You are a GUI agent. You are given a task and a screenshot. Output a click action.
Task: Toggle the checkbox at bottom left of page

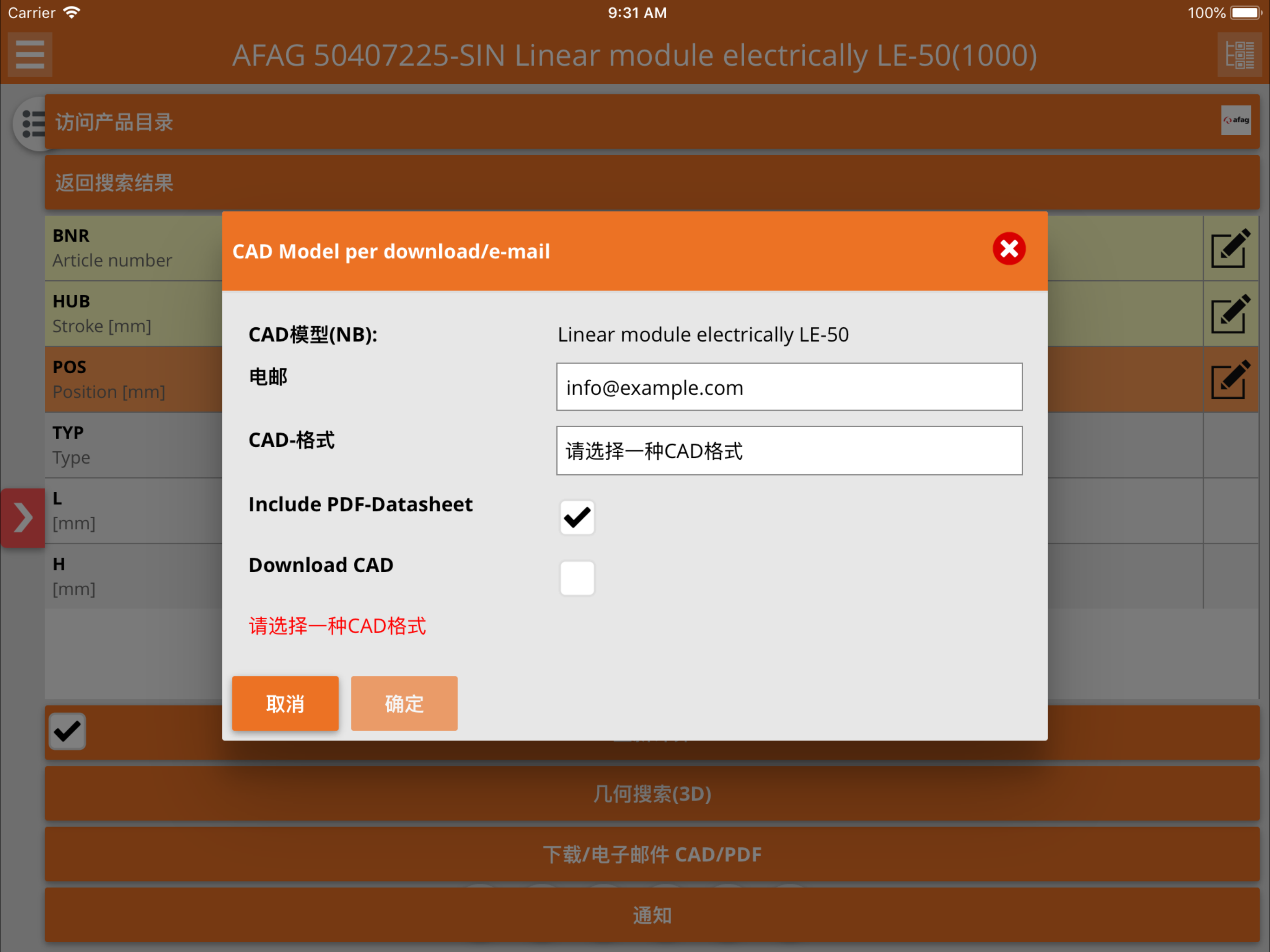pyautogui.click(x=67, y=732)
